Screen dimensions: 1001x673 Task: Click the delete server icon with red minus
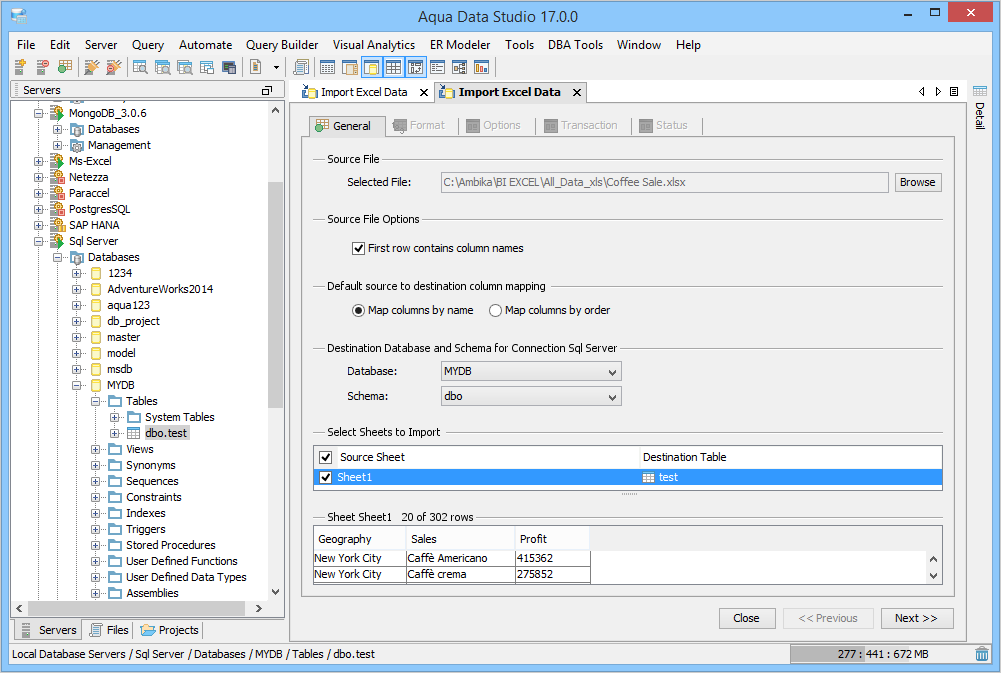(x=43, y=66)
